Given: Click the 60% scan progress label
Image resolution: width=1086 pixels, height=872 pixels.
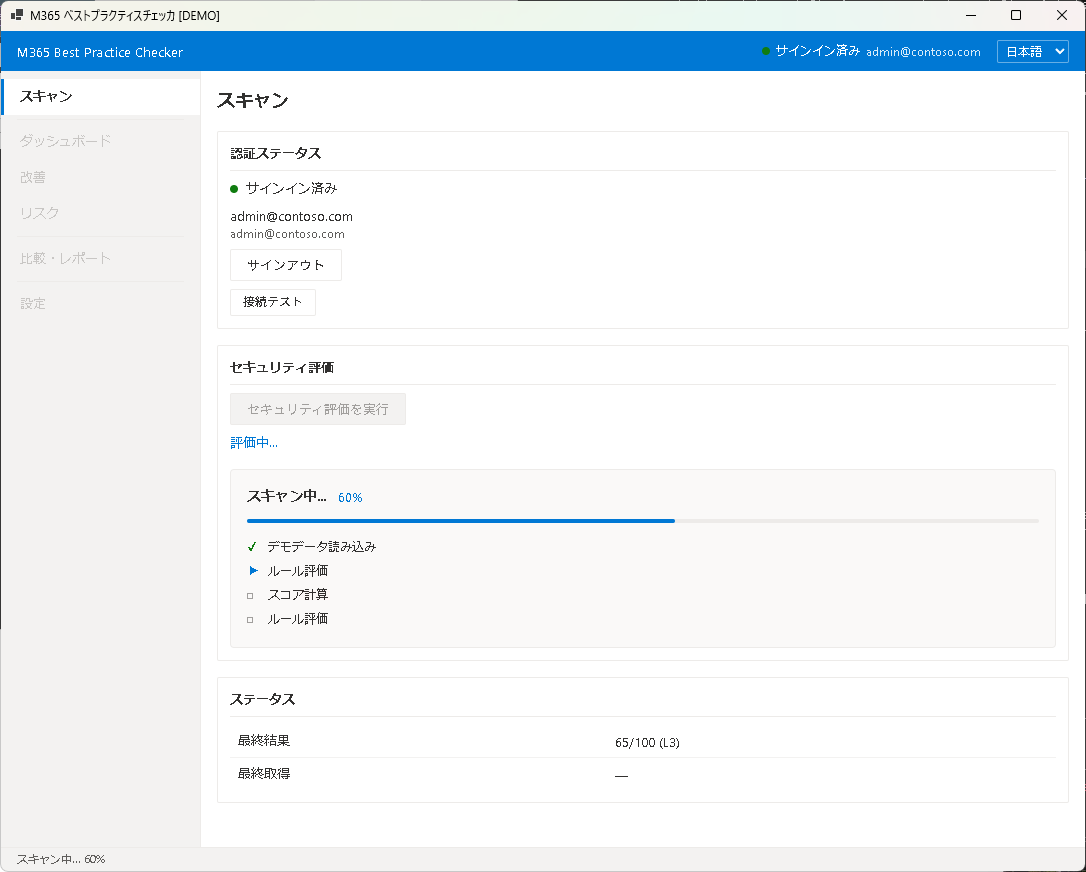Looking at the screenshot, I should click(x=350, y=497).
